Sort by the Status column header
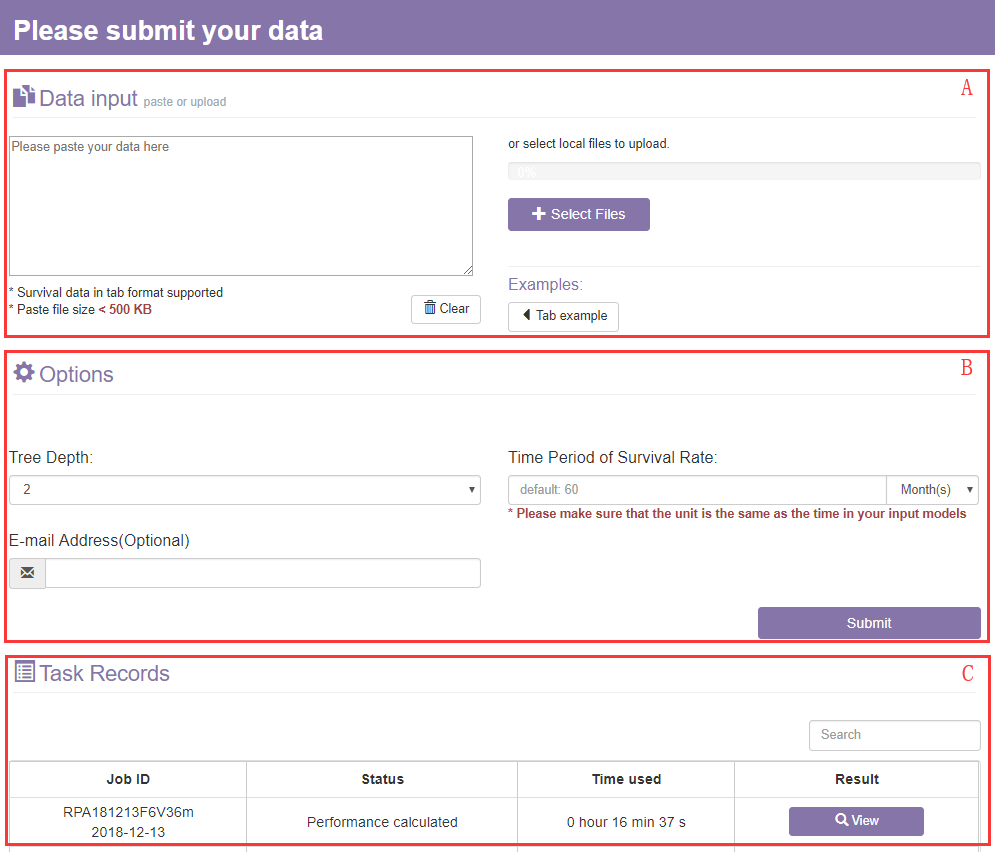The height and width of the screenshot is (852, 995). tap(382, 779)
